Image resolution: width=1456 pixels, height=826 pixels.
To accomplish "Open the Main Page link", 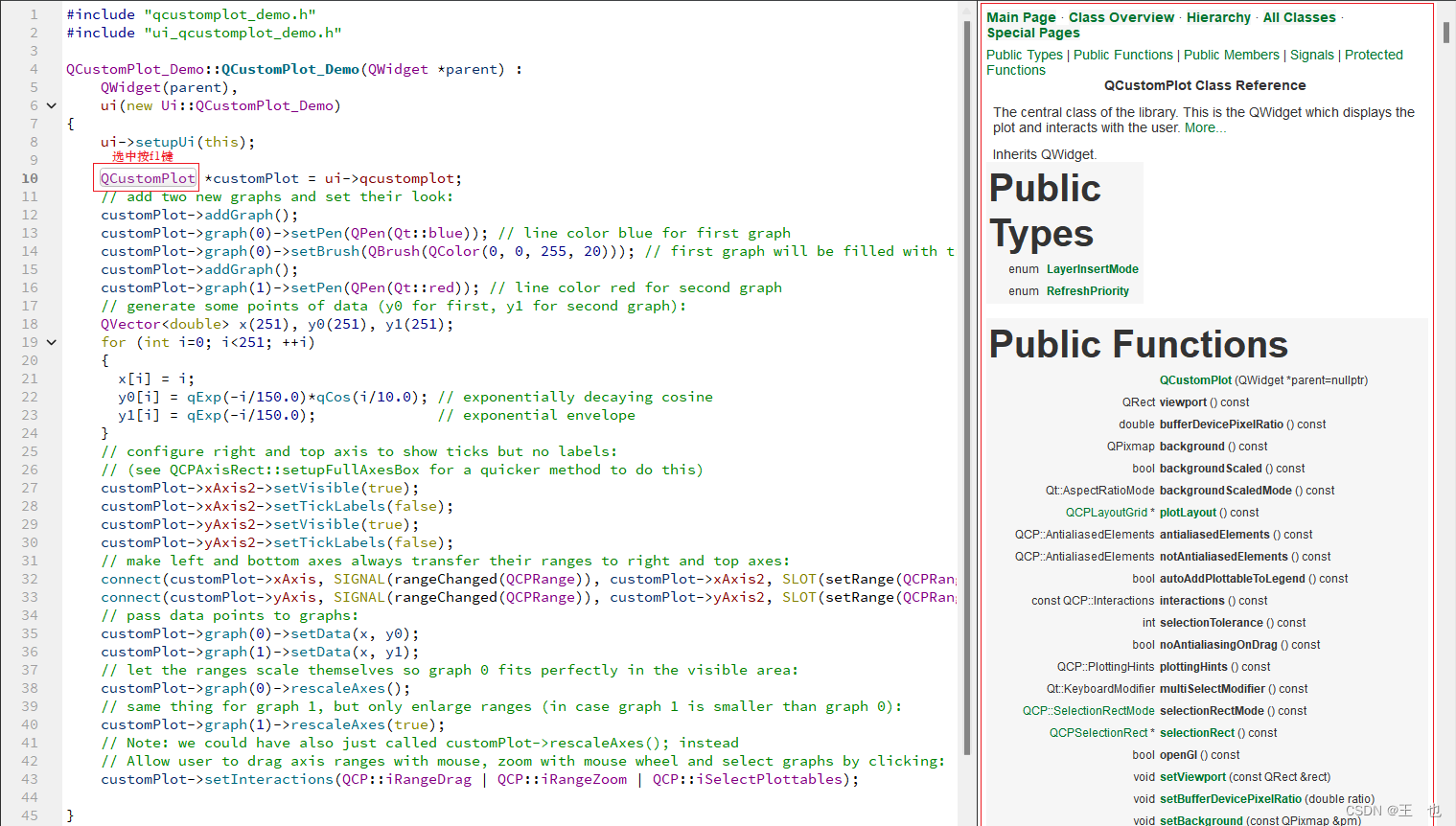I will coord(1021,17).
